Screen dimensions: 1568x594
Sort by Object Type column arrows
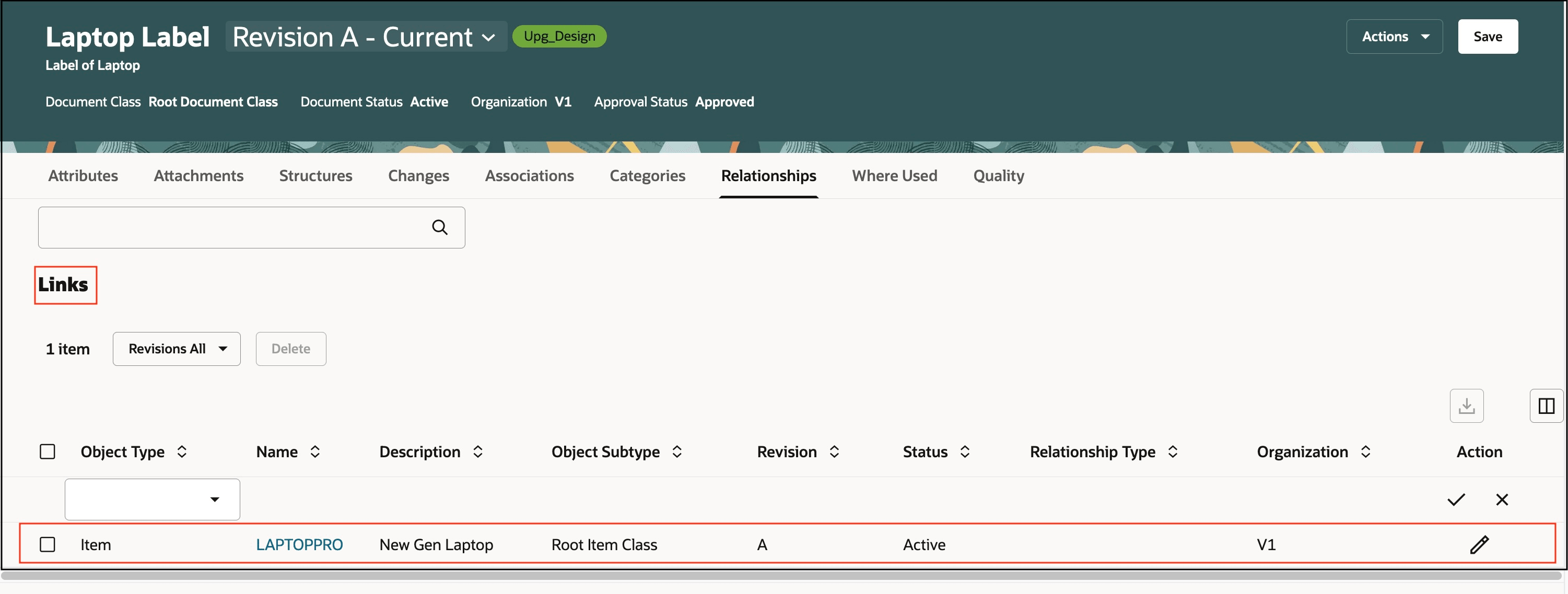click(x=182, y=452)
